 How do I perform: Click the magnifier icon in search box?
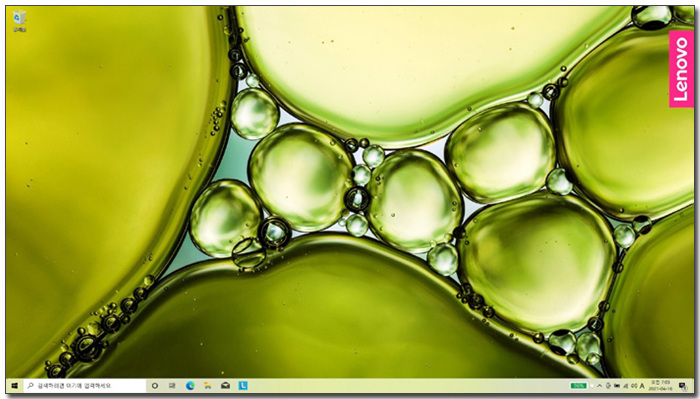click(30, 386)
